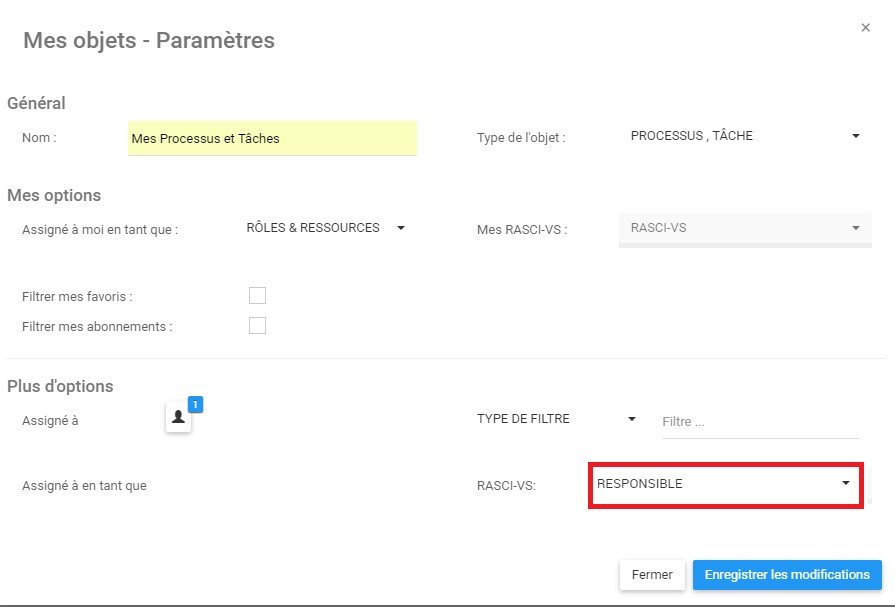
Task: Toggle the Filtrer mes abonnements checkbox
Action: tap(257, 325)
